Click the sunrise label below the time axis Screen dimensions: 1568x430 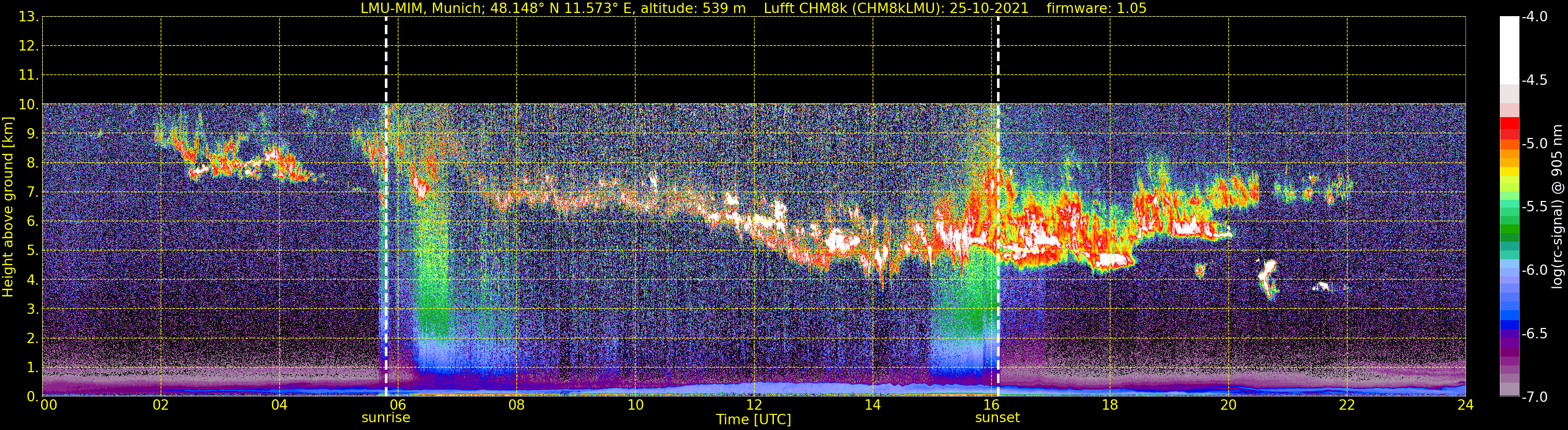386,418
